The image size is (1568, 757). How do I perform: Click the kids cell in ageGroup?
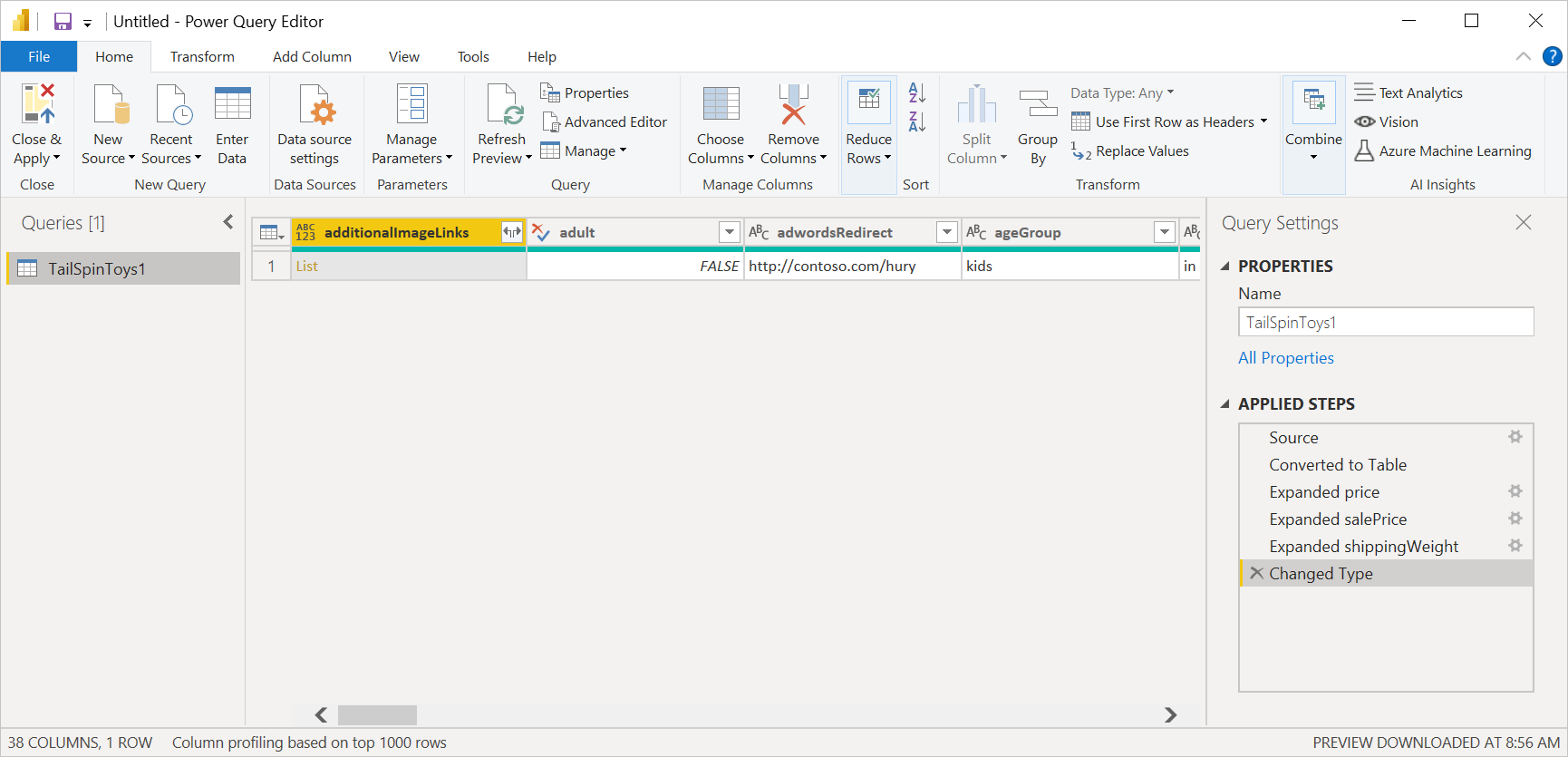(x=1070, y=267)
